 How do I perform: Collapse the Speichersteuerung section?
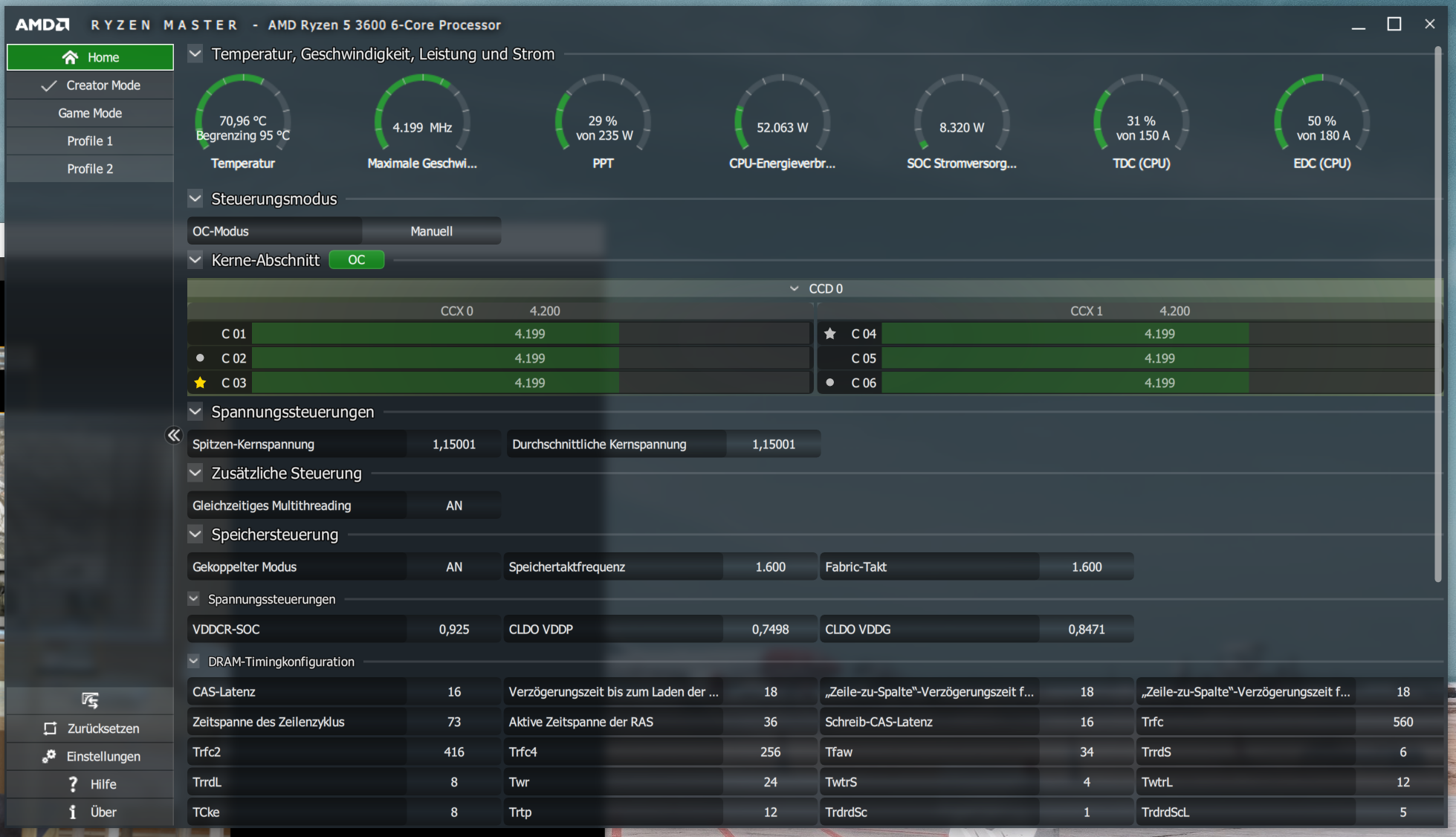click(195, 534)
